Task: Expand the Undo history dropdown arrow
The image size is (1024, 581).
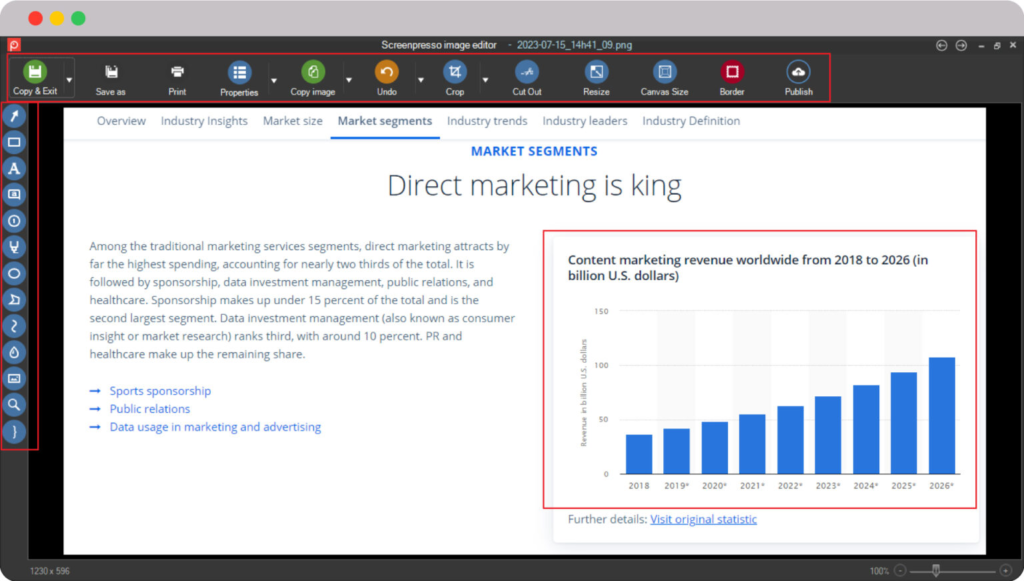Action: point(421,79)
